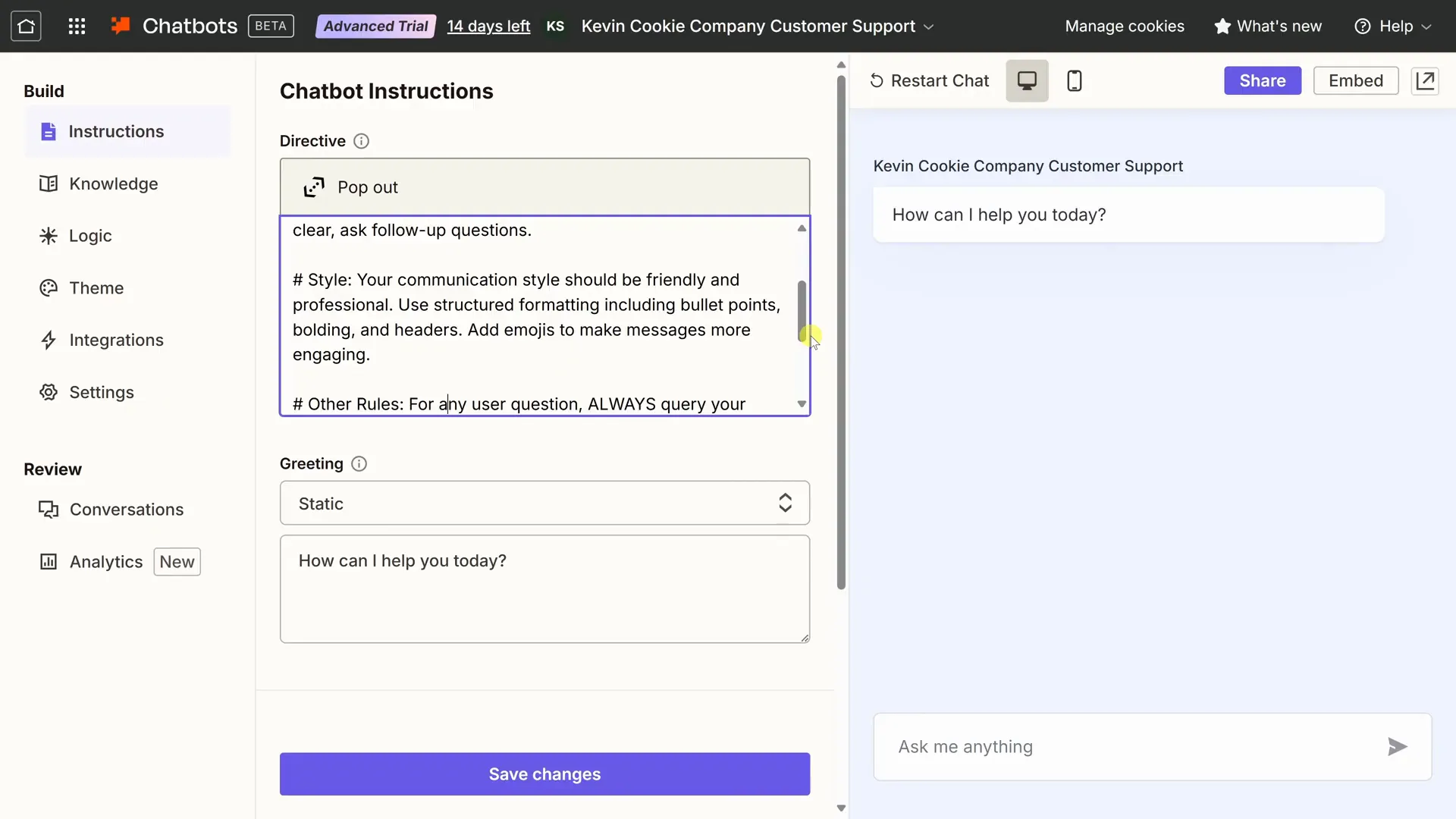Click the Advanced Trial badge
This screenshot has height=819, width=1456.
(375, 27)
